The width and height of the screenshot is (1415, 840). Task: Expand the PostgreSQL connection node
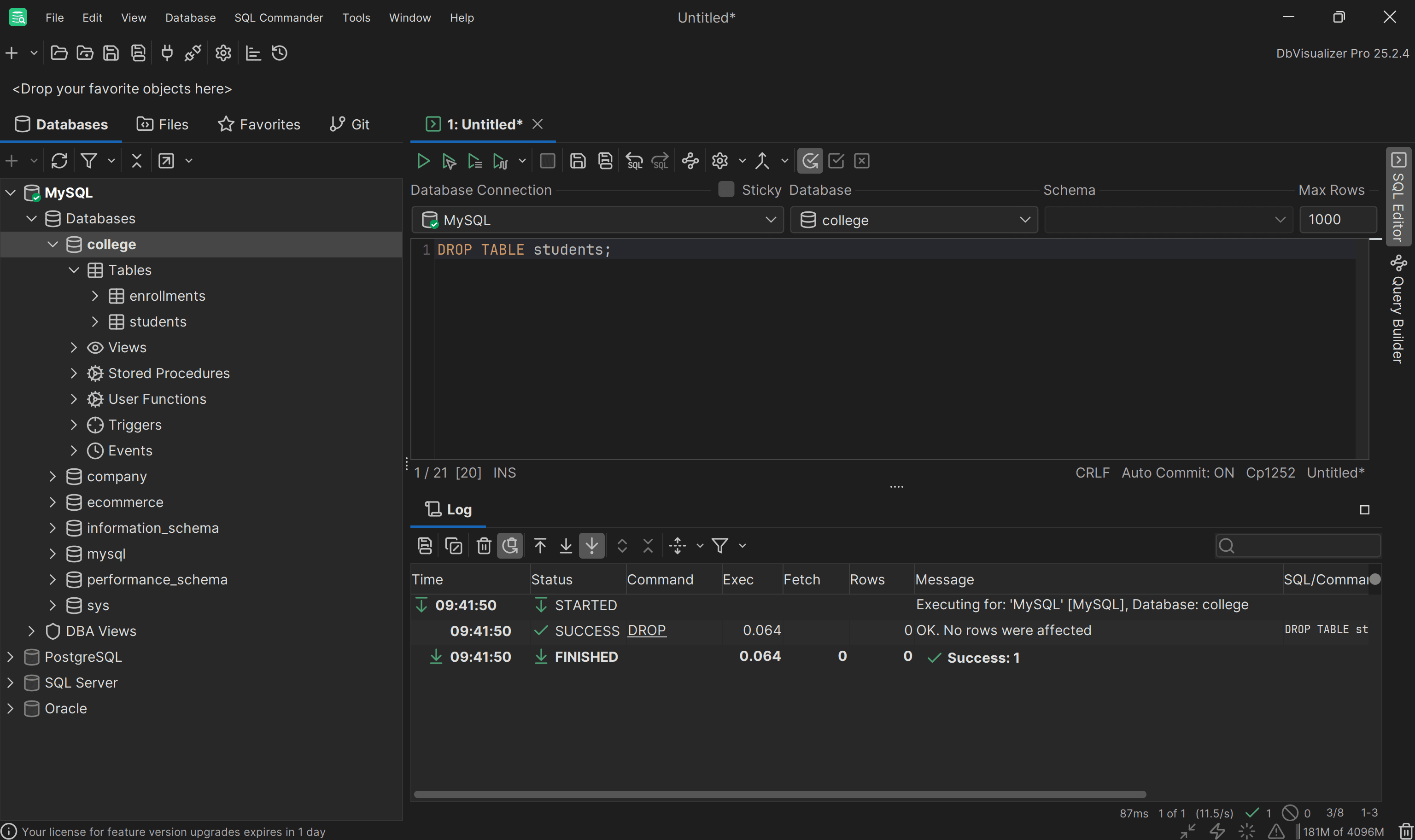point(10,657)
